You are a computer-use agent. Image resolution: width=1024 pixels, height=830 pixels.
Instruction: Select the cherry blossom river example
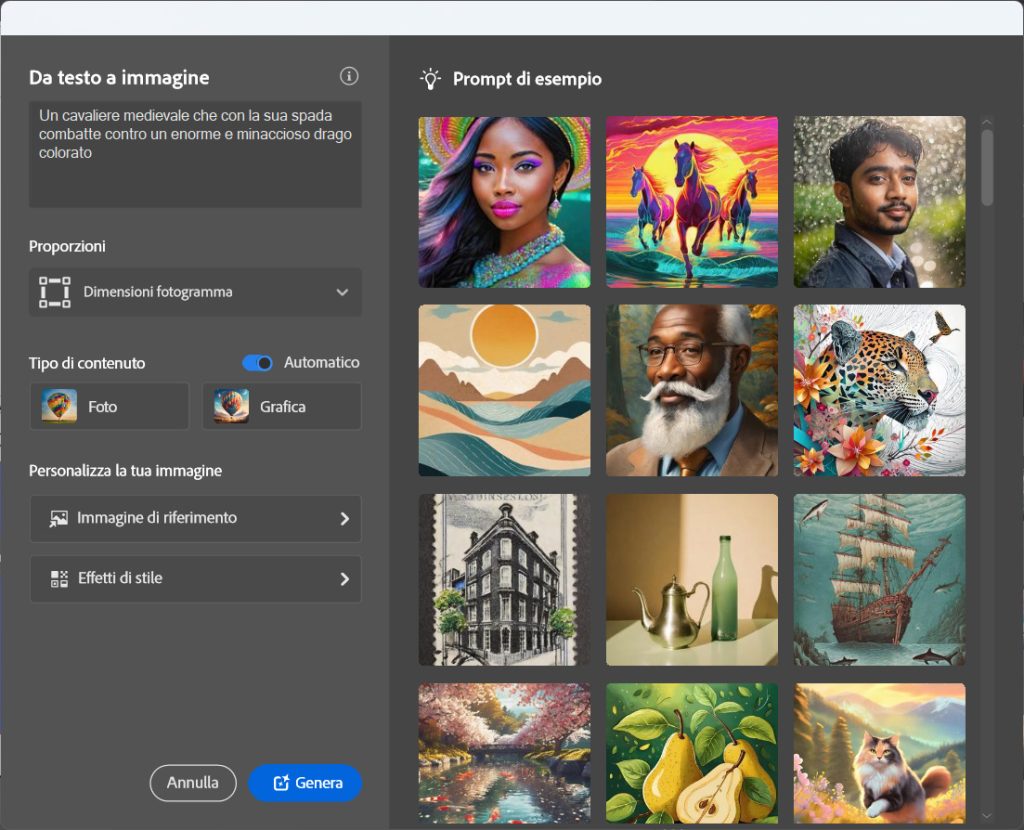[x=504, y=753]
